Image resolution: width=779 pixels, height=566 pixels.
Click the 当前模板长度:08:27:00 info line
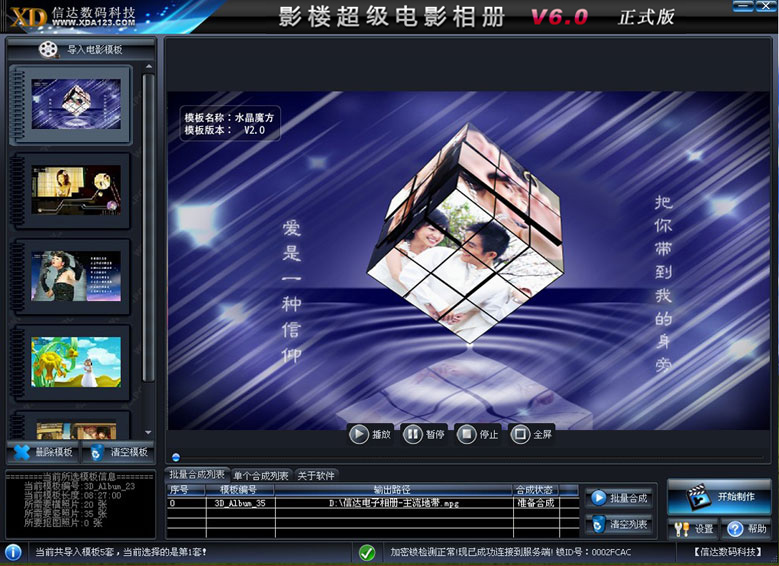[x=73, y=495]
